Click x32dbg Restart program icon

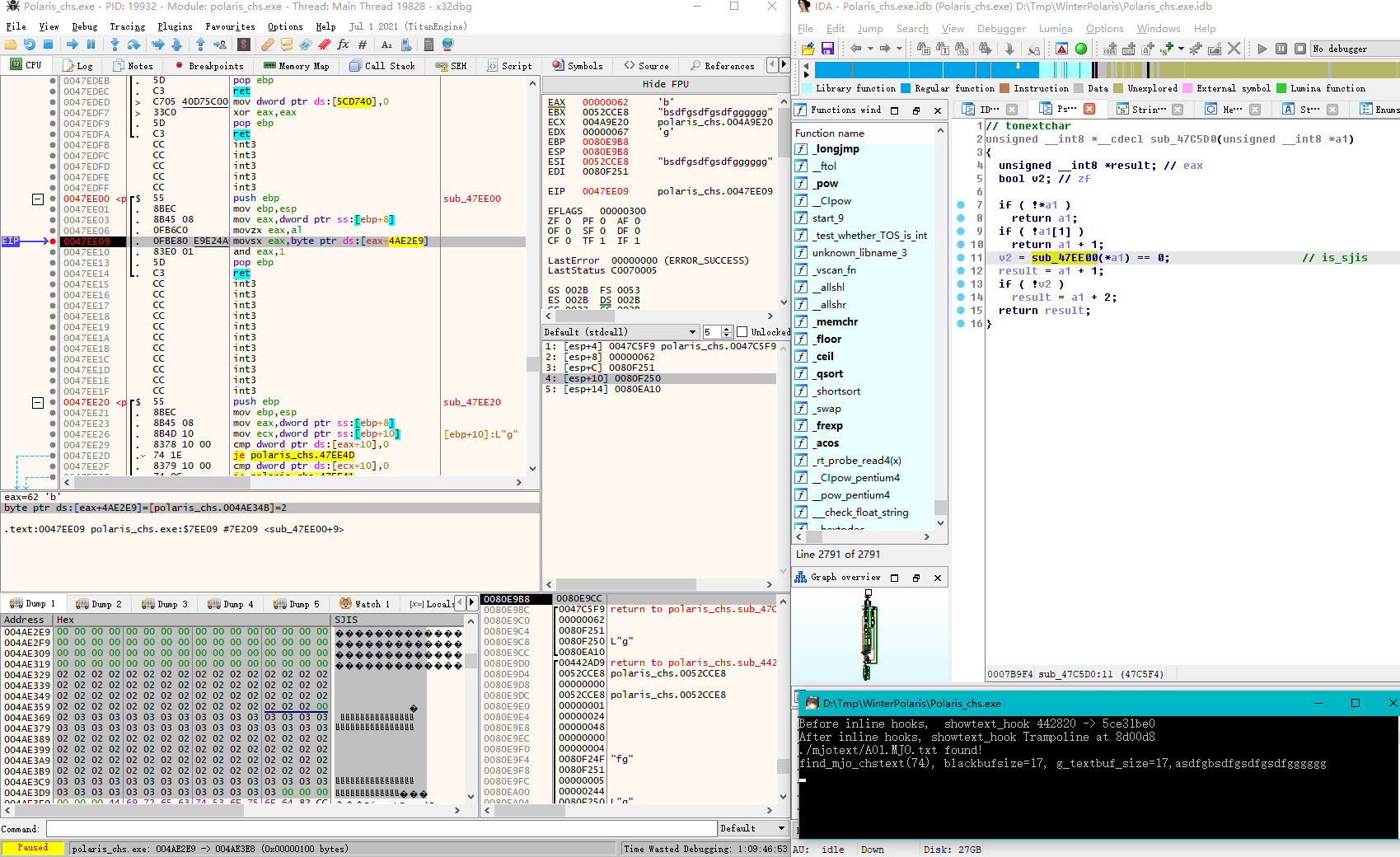point(30,44)
